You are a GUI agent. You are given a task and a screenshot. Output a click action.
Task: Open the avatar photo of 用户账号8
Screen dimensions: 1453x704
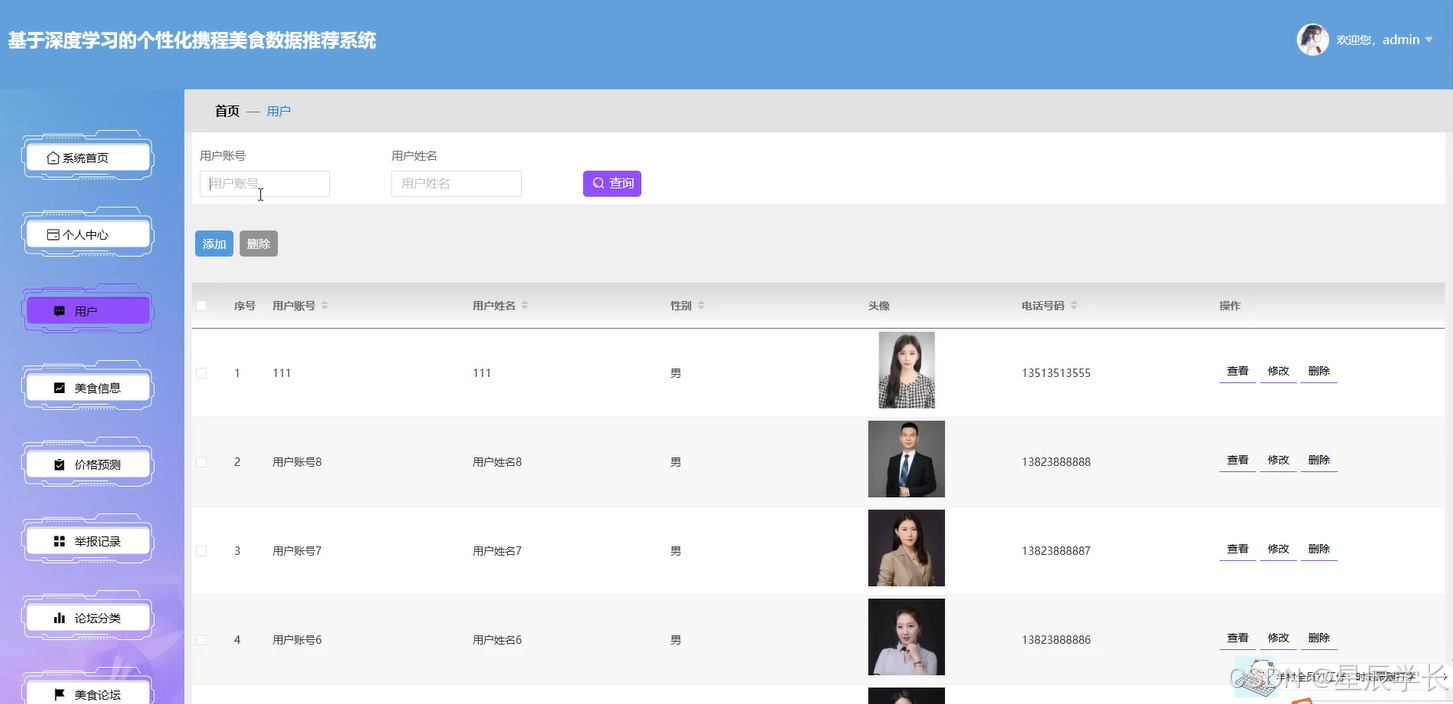click(907, 459)
